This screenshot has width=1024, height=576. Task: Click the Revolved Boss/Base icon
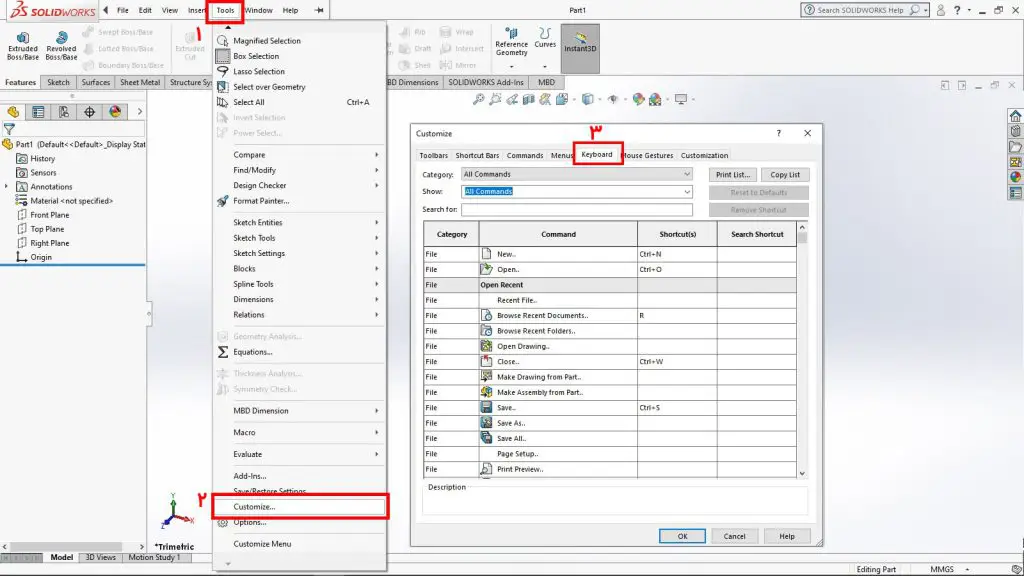[61, 44]
